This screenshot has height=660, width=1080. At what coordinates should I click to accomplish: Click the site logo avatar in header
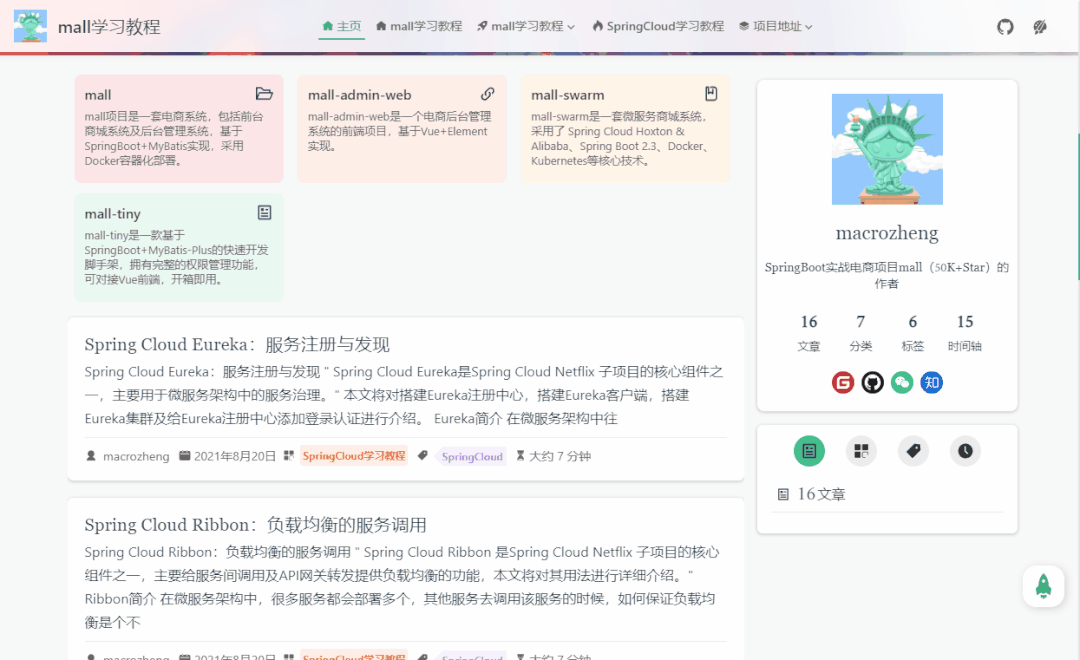(30, 26)
